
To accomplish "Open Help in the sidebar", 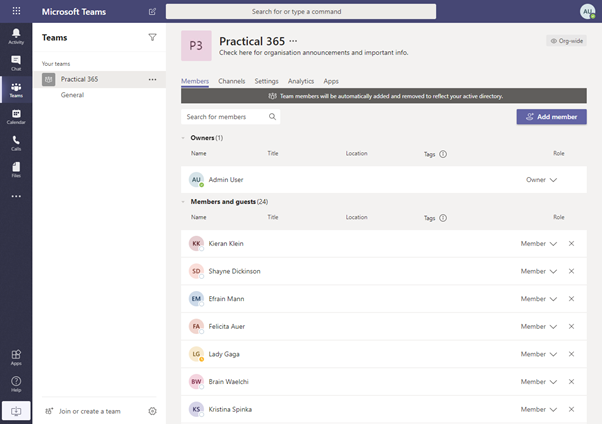I will point(16,384).
